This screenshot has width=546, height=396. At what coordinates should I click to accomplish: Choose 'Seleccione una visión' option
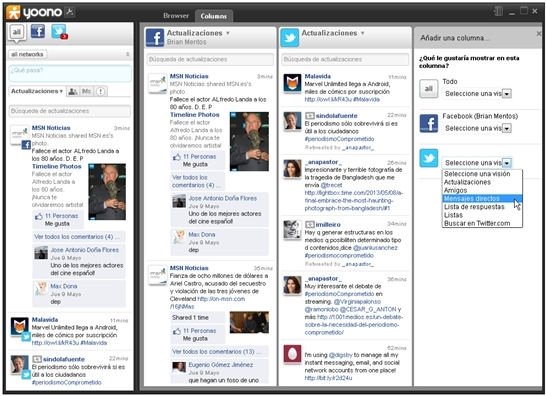click(x=482, y=174)
